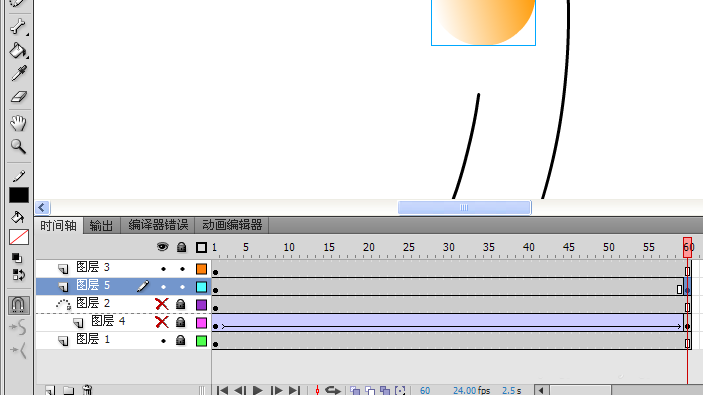The image size is (703, 395).
Task: Enable Onion Skin Outlines
Action: (x=370, y=391)
